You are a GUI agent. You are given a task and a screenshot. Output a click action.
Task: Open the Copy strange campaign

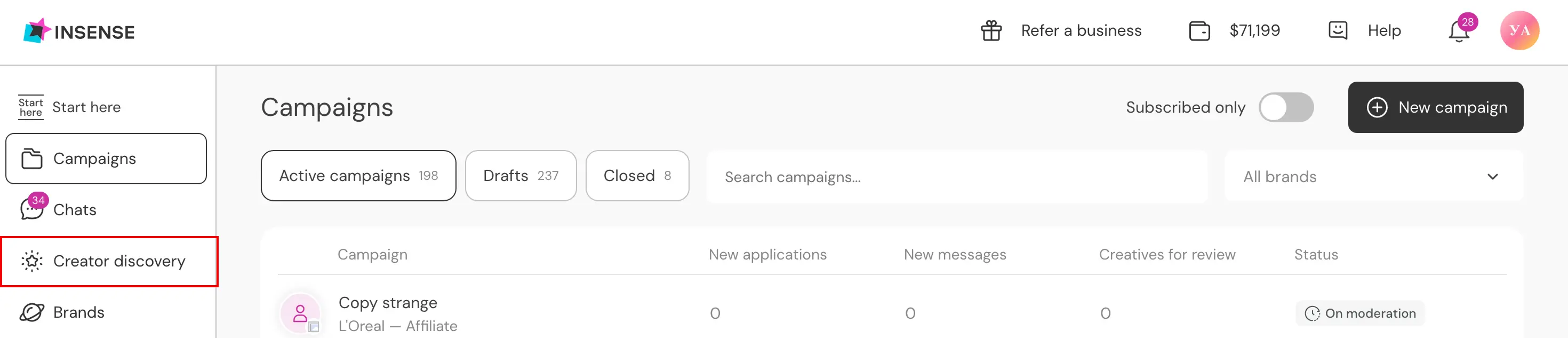pos(388,302)
